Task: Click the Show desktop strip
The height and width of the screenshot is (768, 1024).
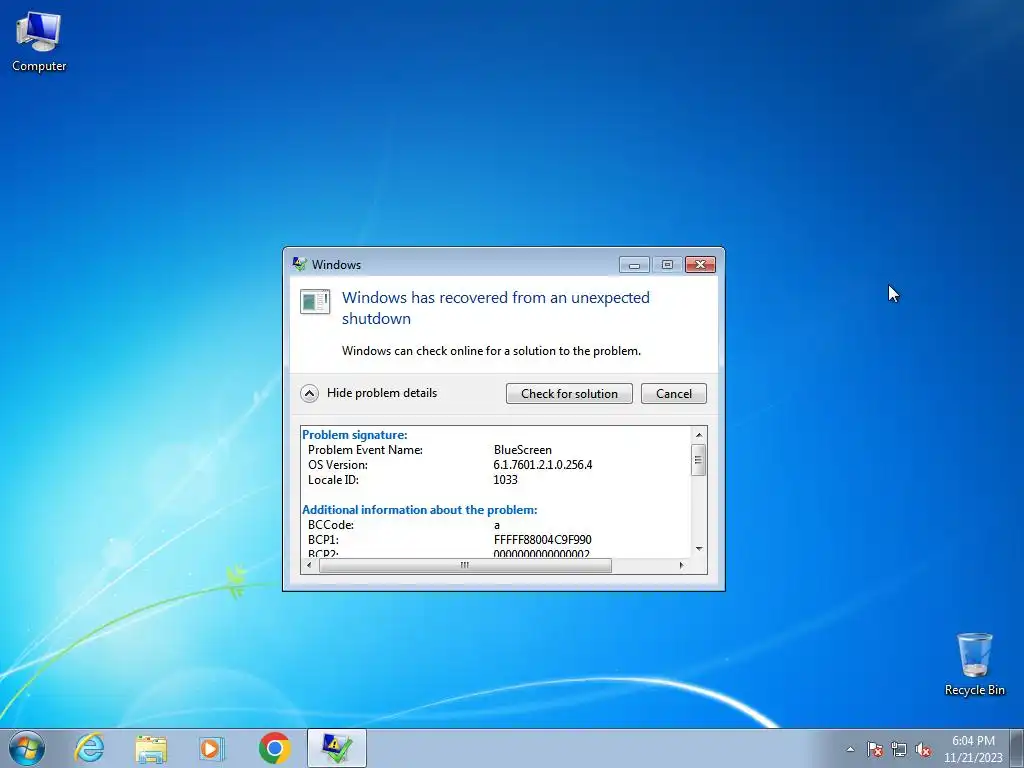Action: tap(1017, 748)
